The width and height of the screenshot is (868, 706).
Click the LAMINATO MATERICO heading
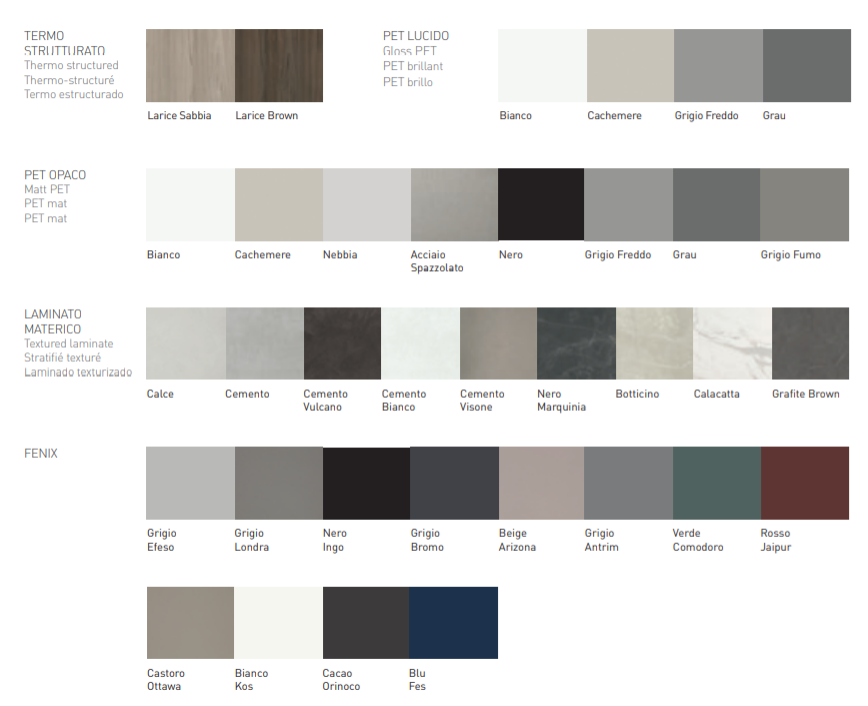(x=53, y=322)
